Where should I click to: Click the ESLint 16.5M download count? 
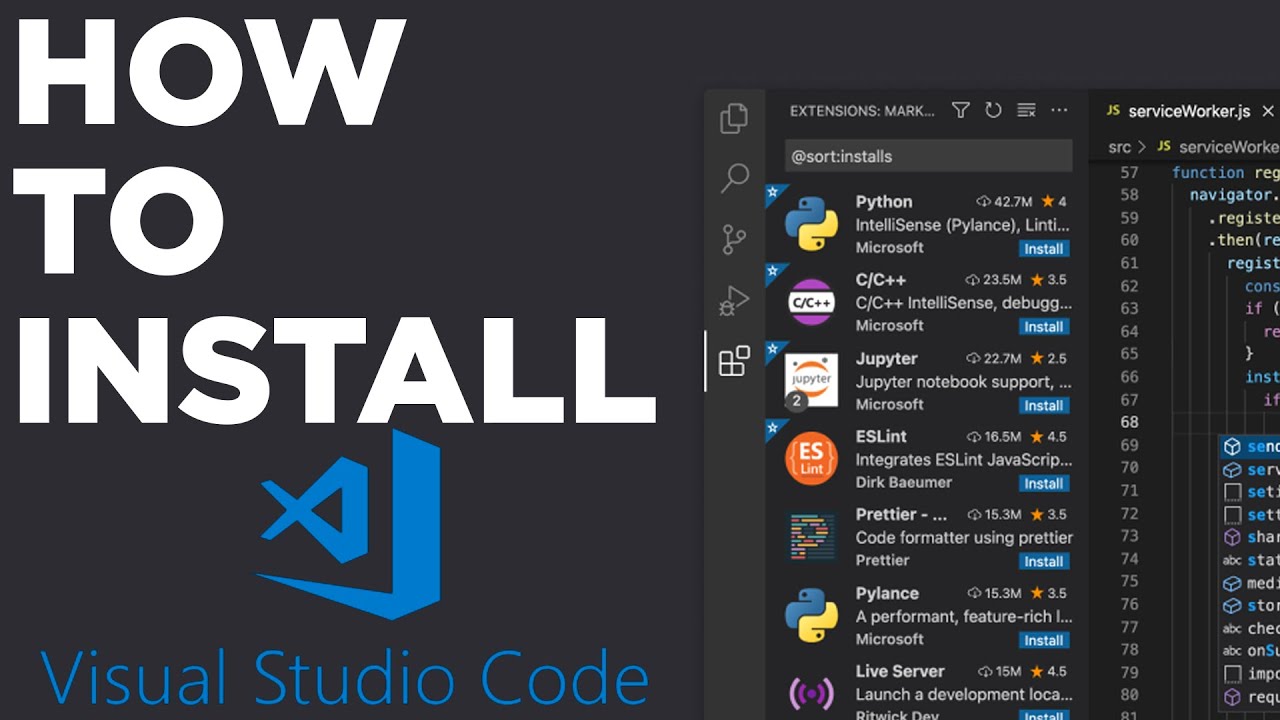[994, 437]
